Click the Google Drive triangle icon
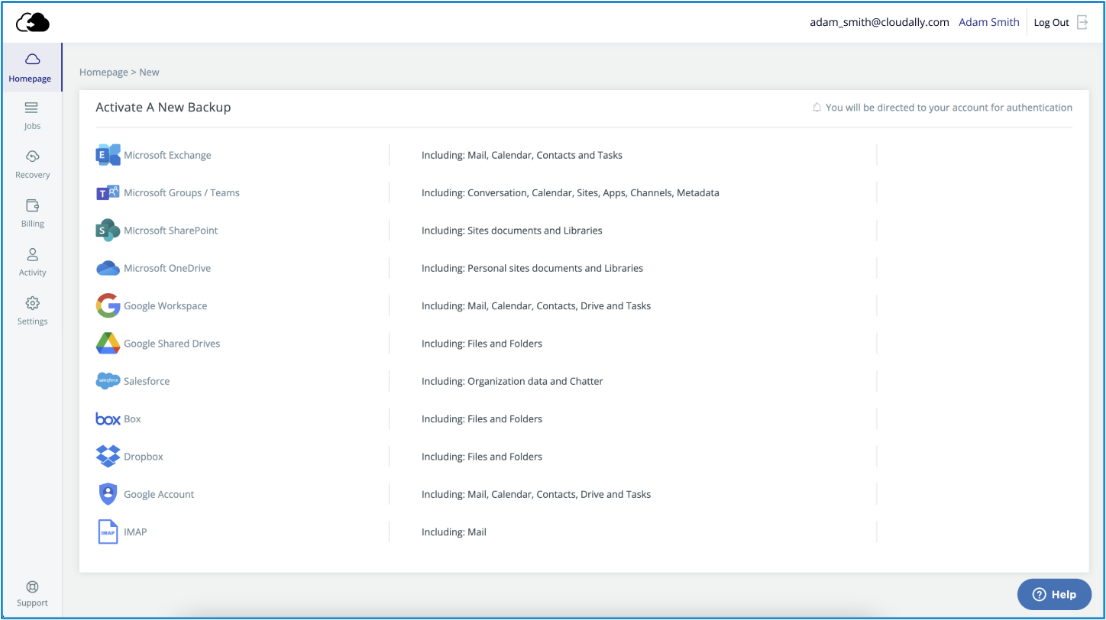This screenshot has width=1106, height=620. (108, 344)
